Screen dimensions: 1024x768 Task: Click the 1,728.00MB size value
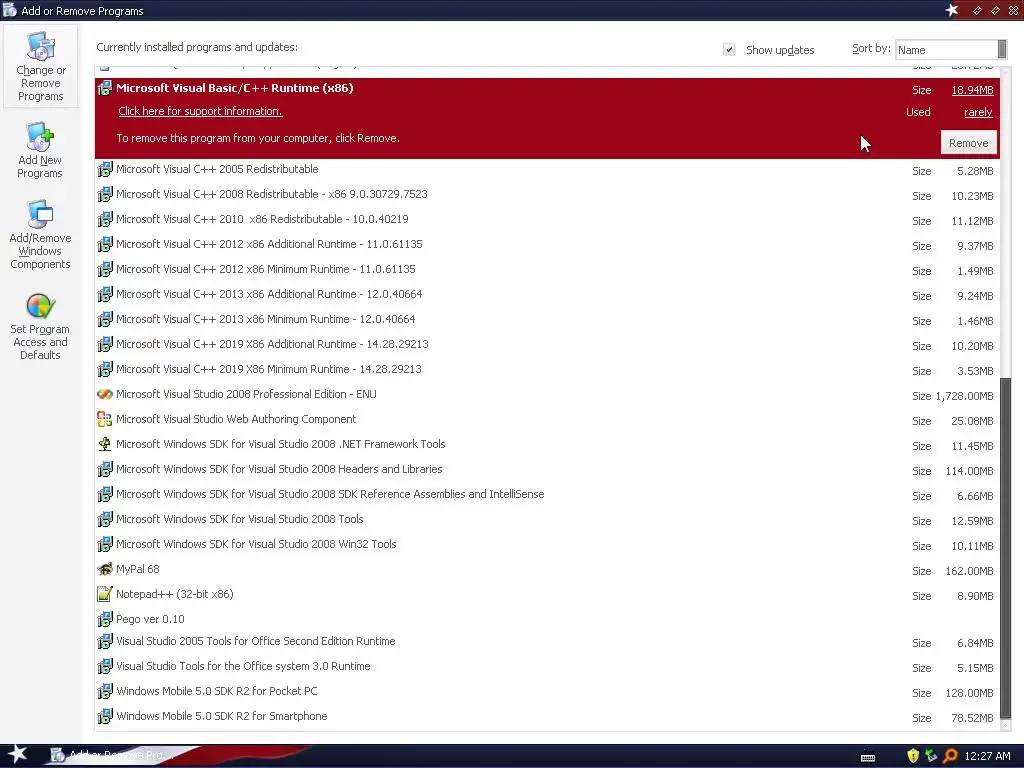964,396
